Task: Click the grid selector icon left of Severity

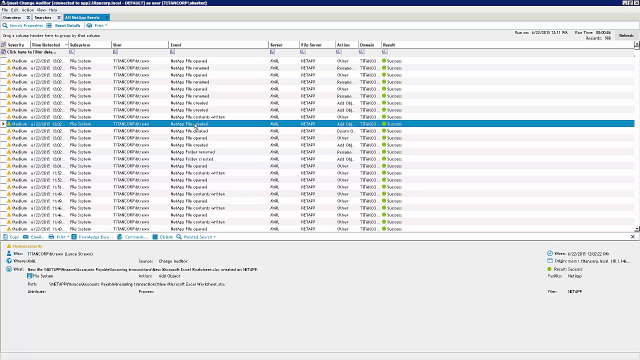Action: (x=3, y=45)
